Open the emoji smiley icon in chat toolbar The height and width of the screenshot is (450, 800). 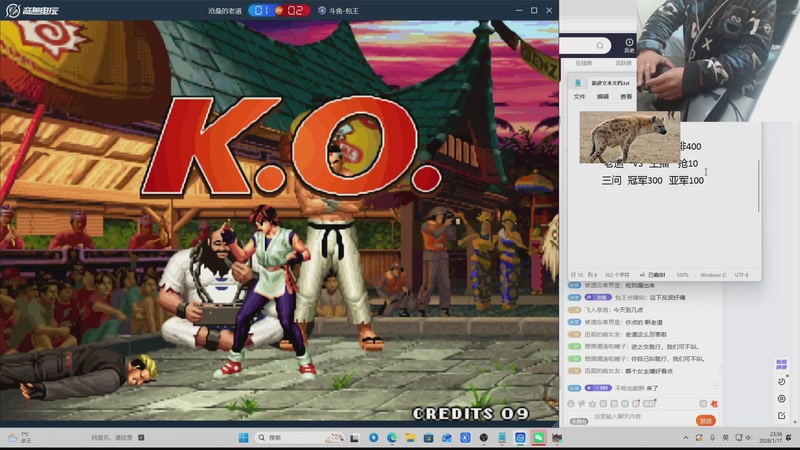tap(571, 404)
